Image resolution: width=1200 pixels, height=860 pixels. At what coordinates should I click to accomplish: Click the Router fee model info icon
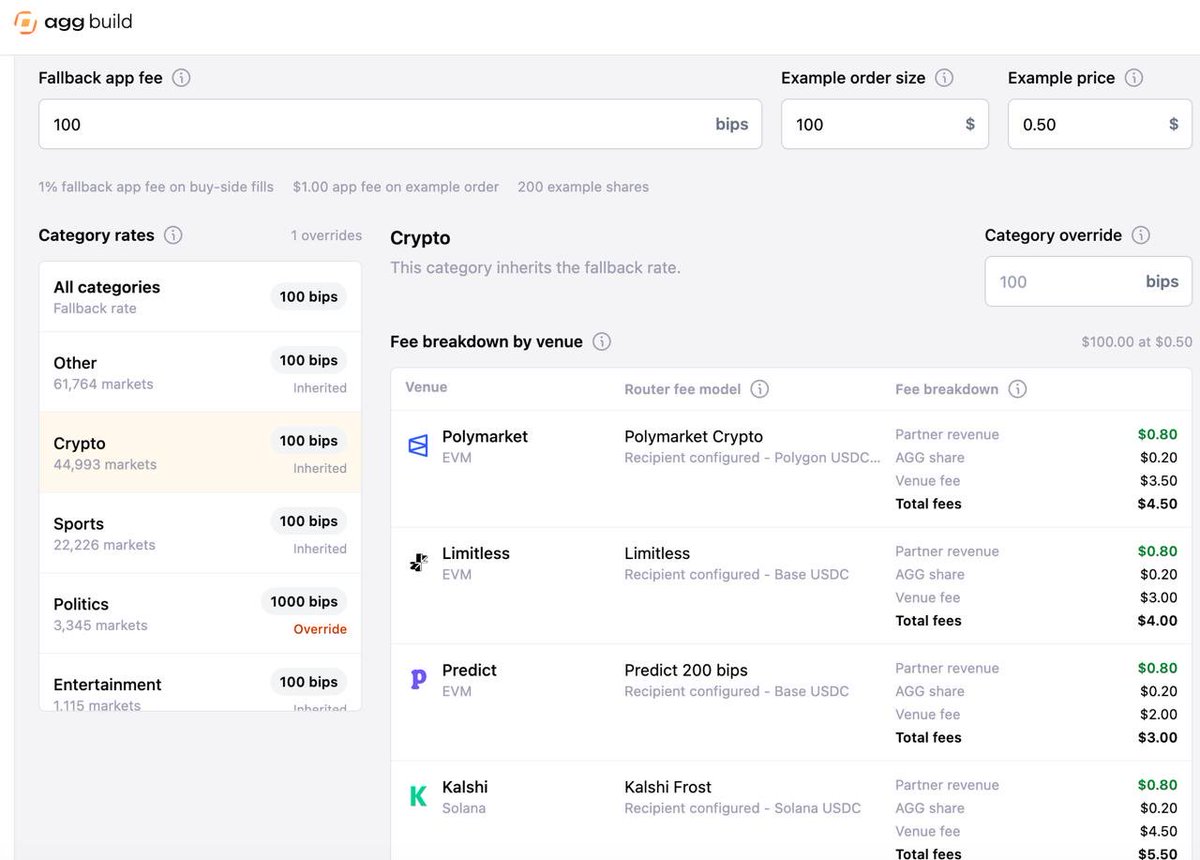(x=759, y=389)
